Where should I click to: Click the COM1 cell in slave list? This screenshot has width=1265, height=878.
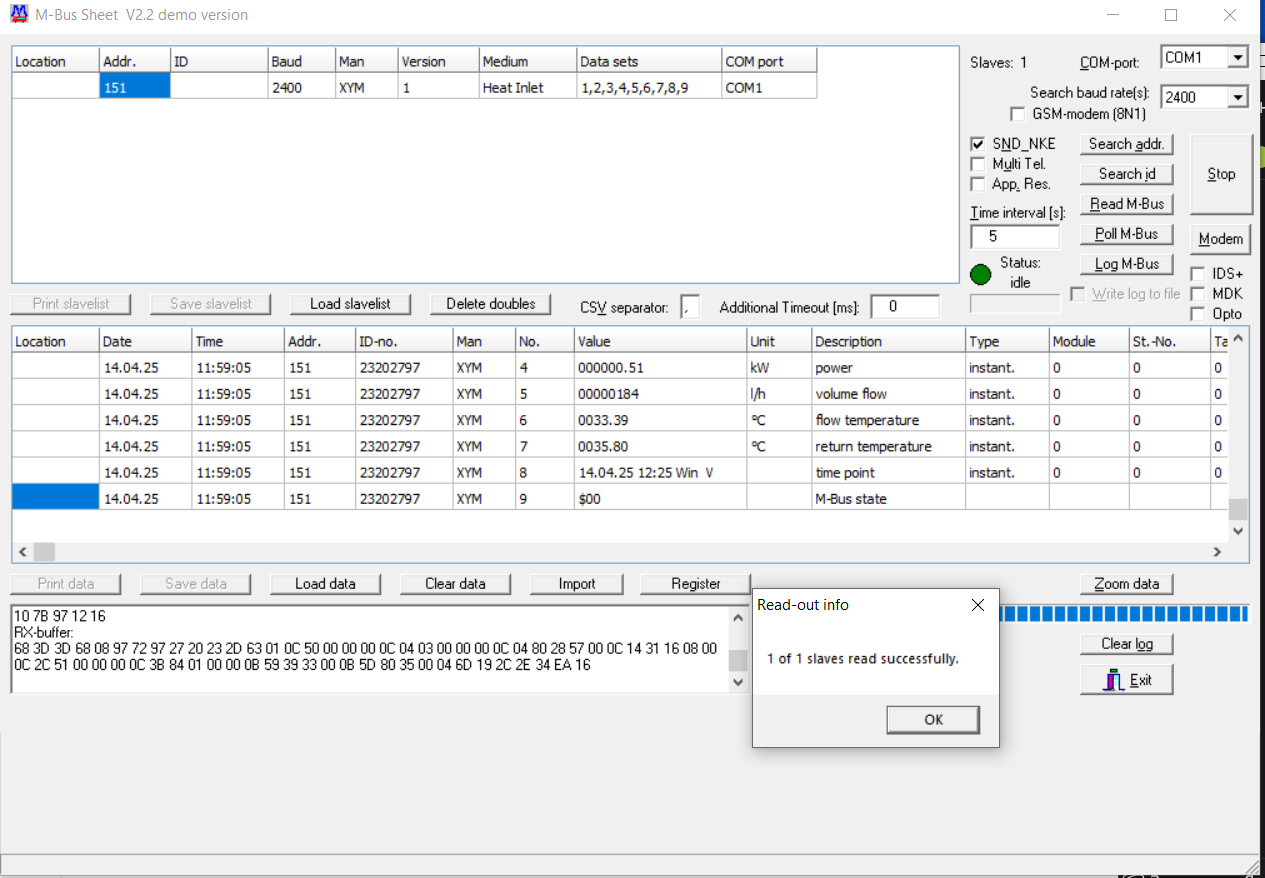pyautogui.click(x=769, y=87)
